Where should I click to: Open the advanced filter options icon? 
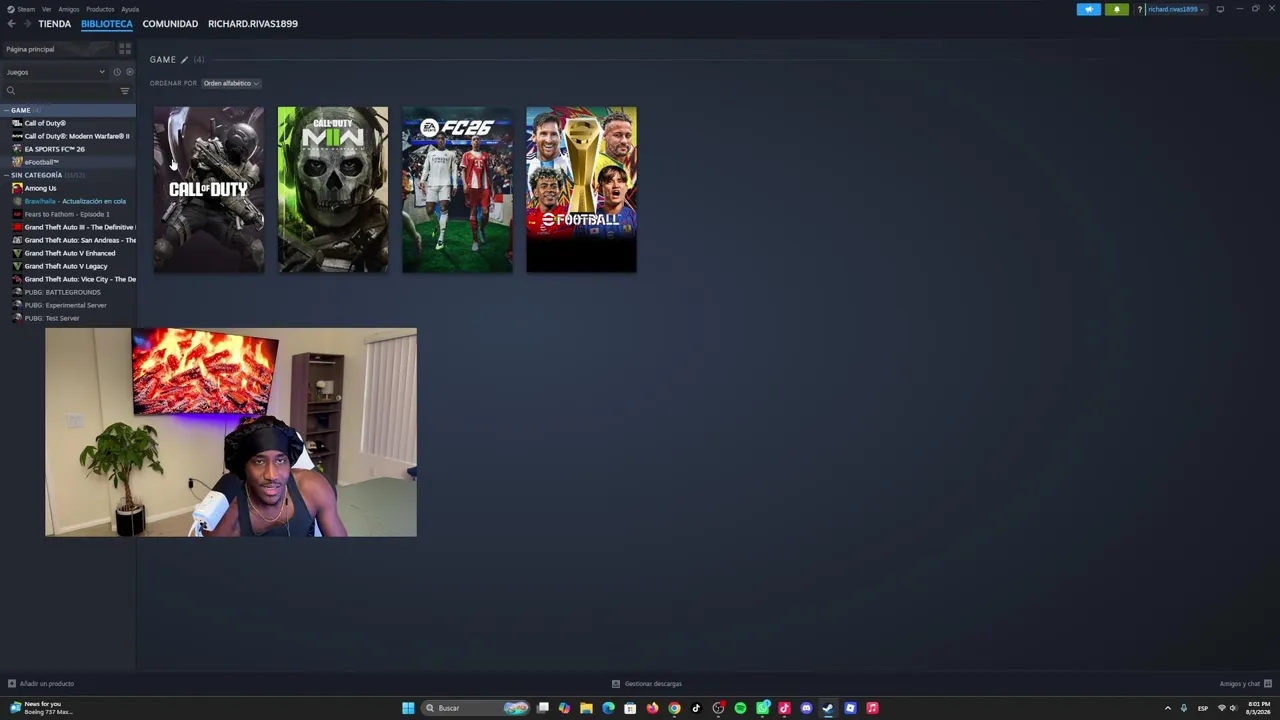(x=125, y=91)
